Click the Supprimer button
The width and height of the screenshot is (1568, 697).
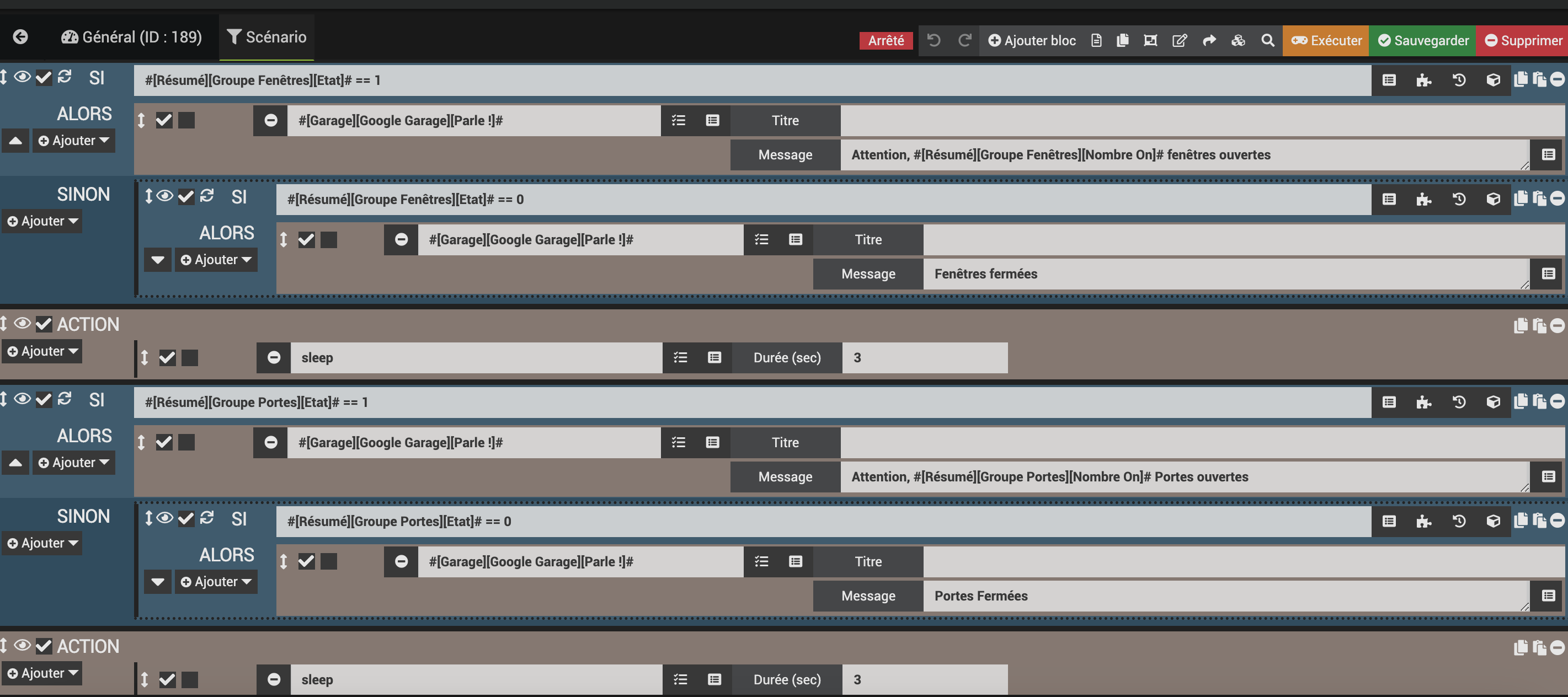(1522, 41)
